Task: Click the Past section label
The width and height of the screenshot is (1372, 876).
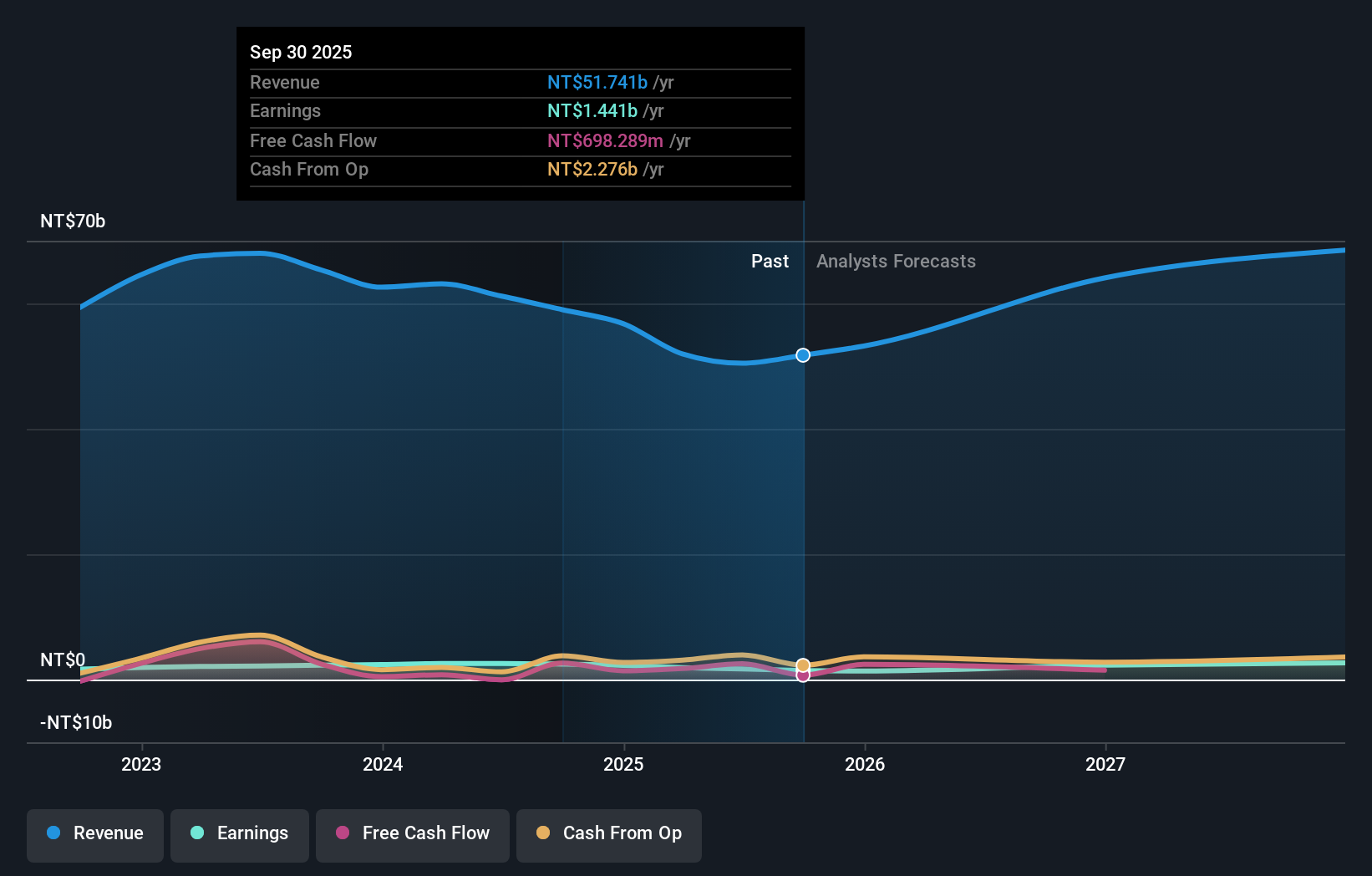Action: 770,262
